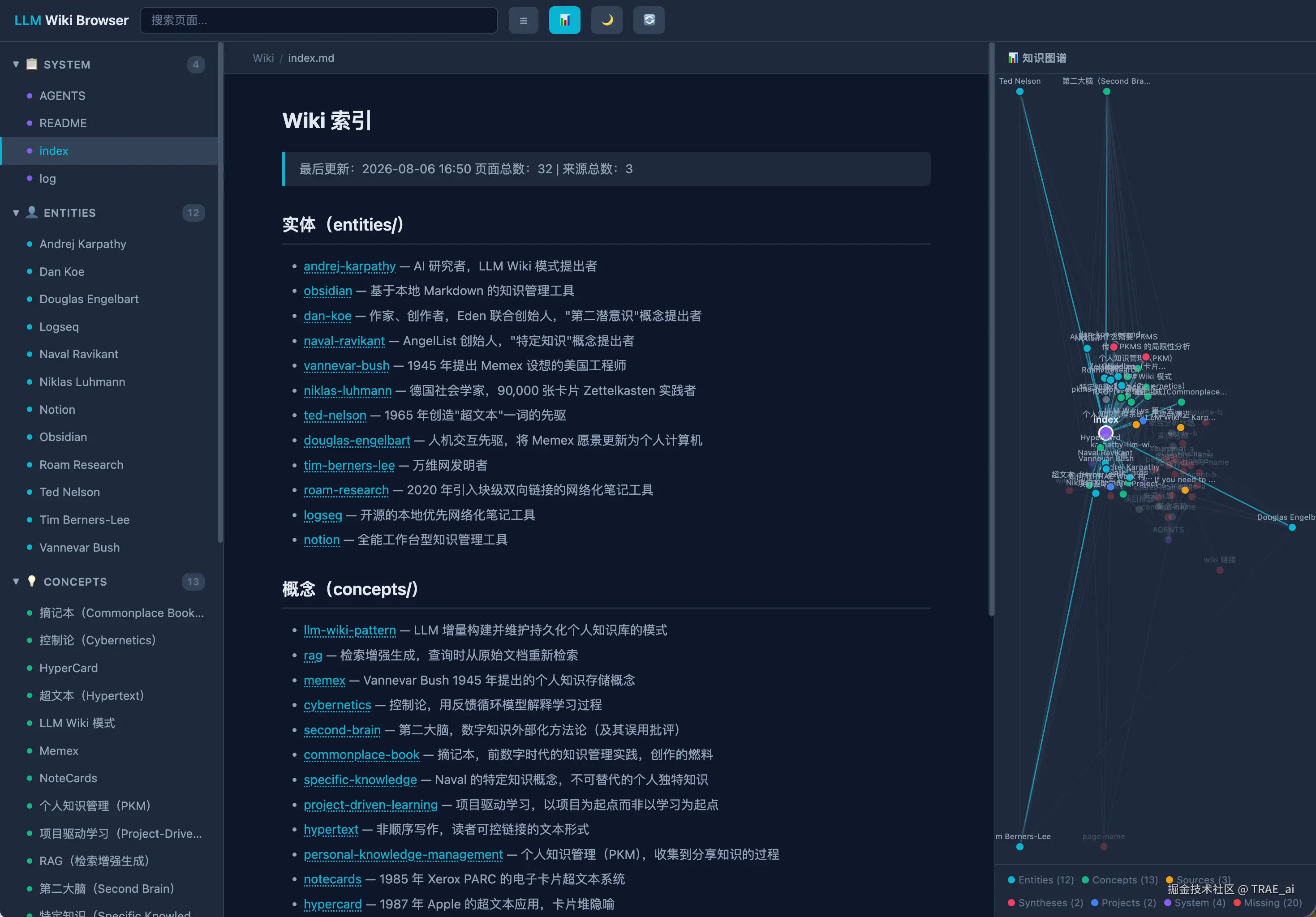Follow the project-driven-learning link

(x=371, y=805)
